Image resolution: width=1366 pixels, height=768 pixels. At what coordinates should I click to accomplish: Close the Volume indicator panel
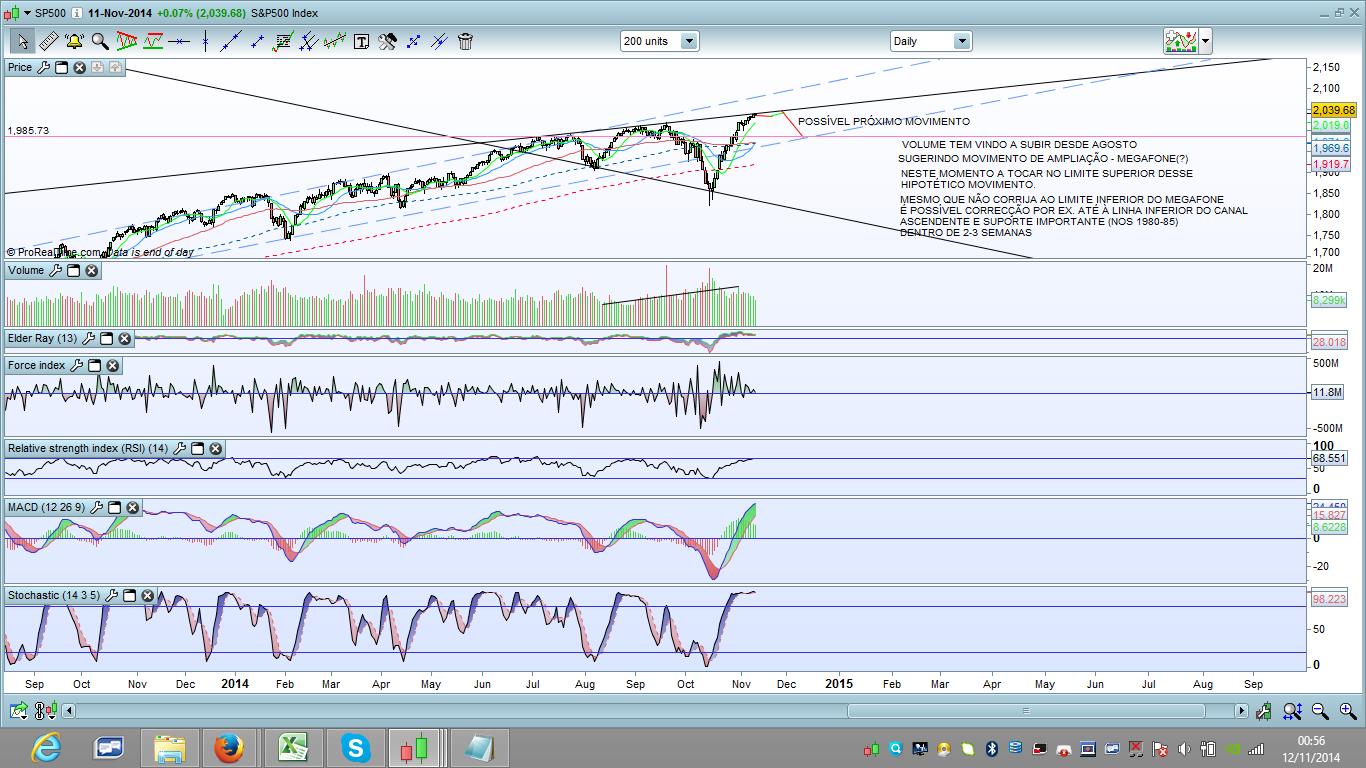pyautogui.click(x=91, y=271)
